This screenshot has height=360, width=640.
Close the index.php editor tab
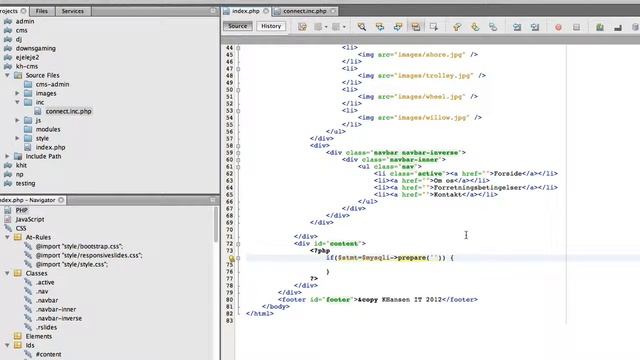266,11
